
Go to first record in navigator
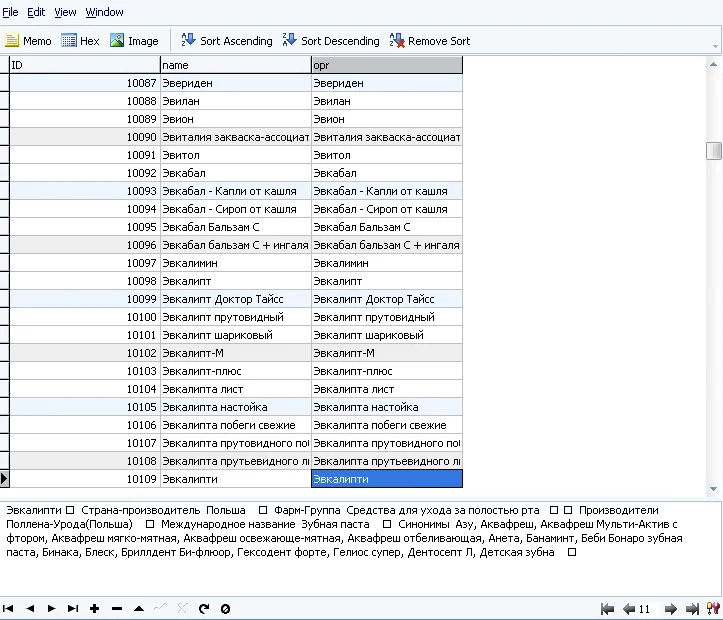(x=8, y=608)
